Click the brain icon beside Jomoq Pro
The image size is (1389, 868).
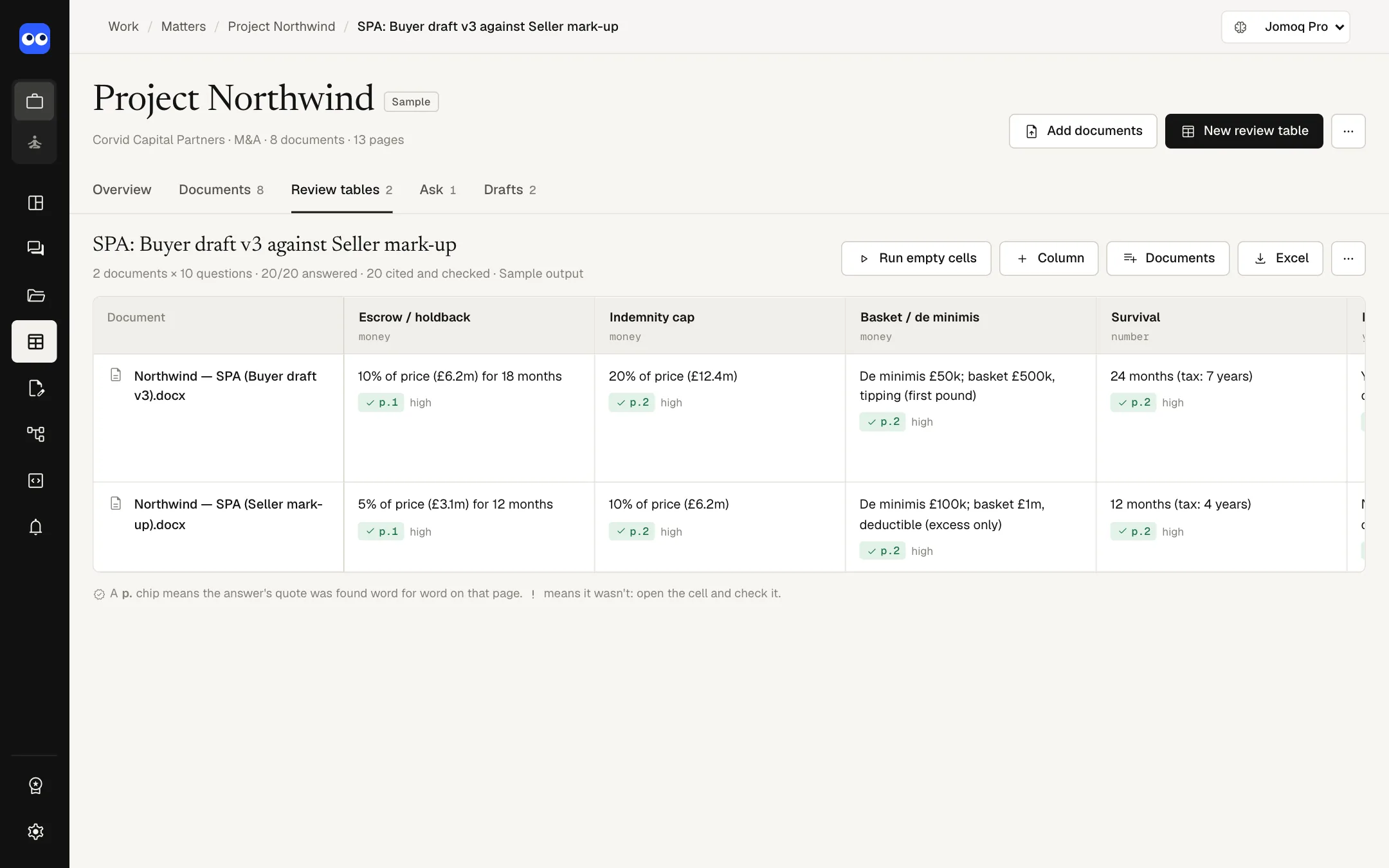click(x=1240, y=27)
